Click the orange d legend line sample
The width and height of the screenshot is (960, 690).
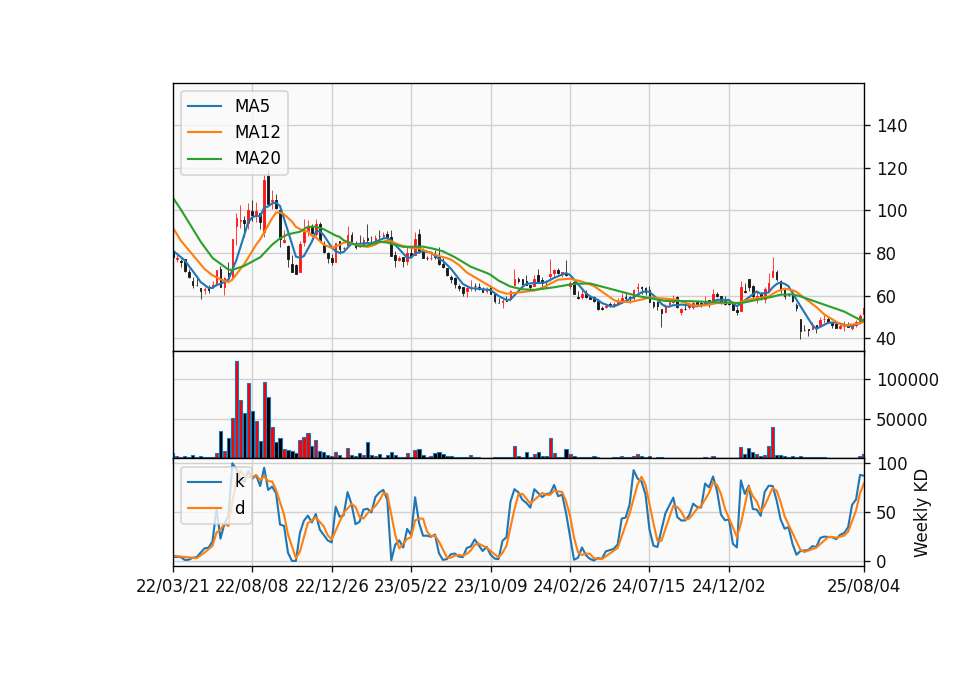[204, 508]
